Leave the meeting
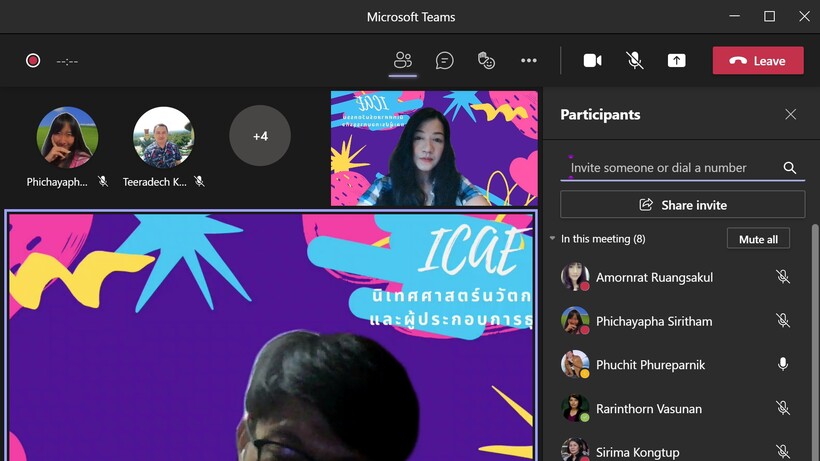 [757, 61]
